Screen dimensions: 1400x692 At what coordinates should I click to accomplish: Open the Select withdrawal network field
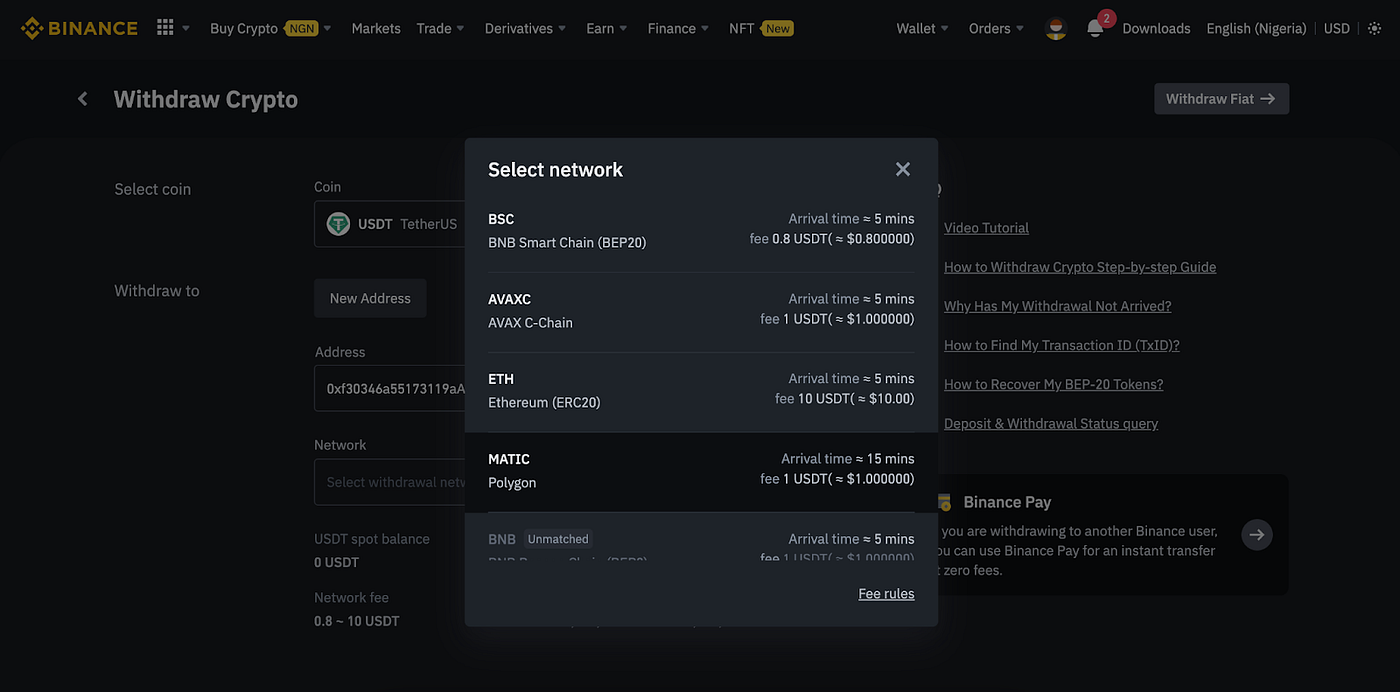click(x=390, y=482)
